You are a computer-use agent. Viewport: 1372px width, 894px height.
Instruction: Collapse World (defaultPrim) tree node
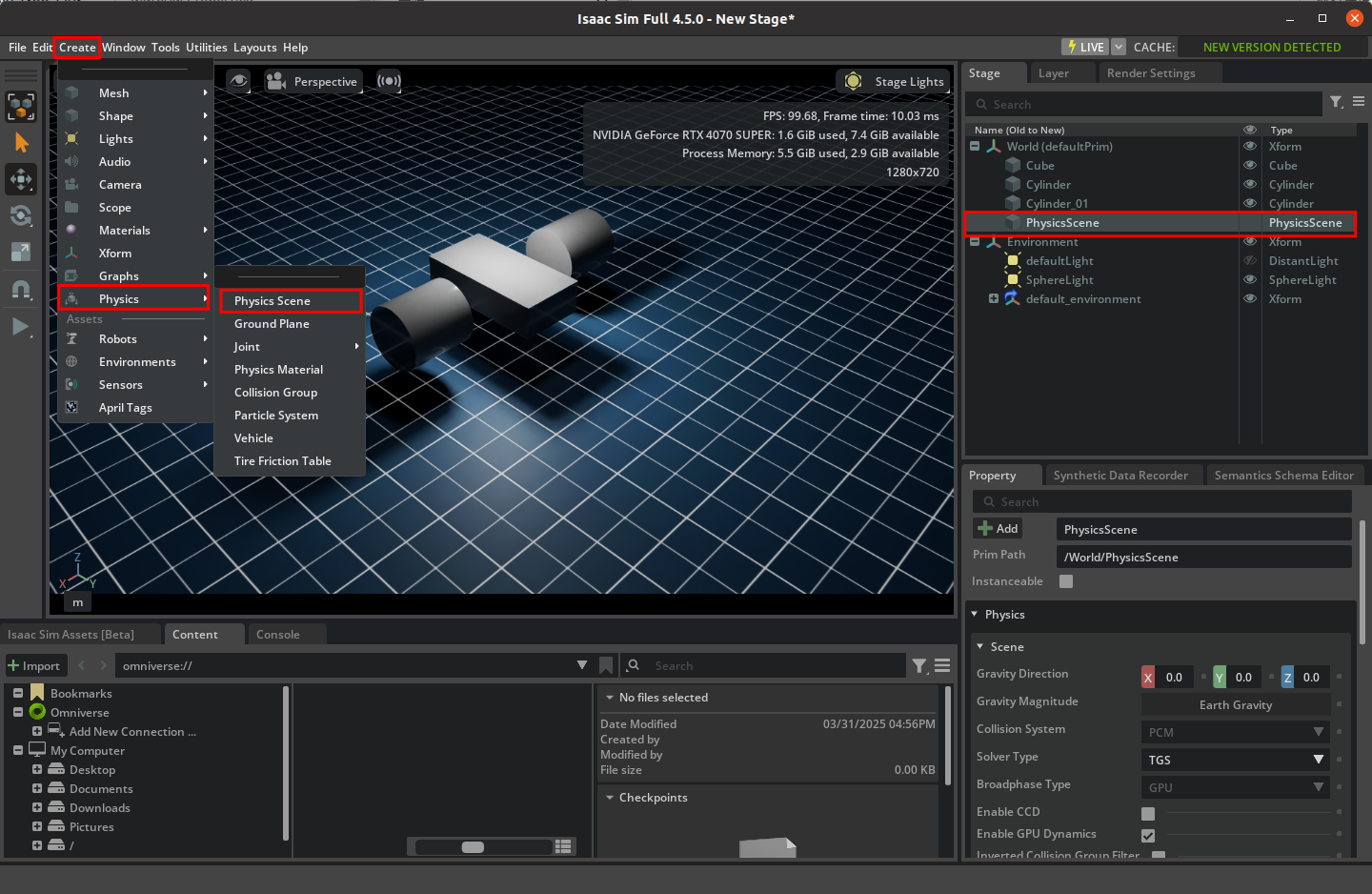[975, 146]
